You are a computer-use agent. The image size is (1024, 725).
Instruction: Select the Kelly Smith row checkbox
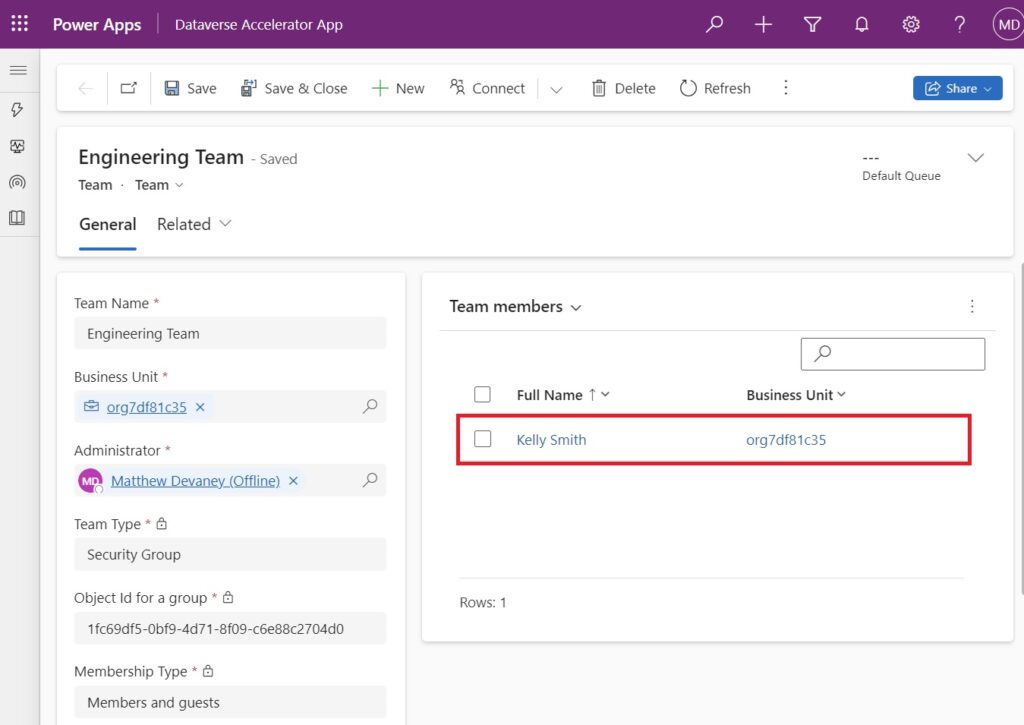pos(482,439)
